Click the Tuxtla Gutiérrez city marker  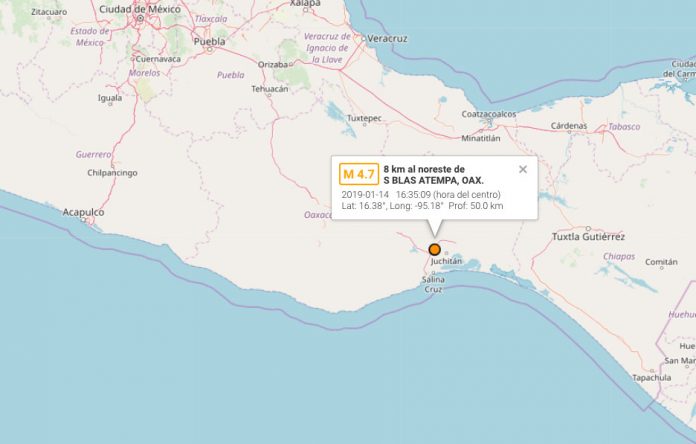point(588,229)
